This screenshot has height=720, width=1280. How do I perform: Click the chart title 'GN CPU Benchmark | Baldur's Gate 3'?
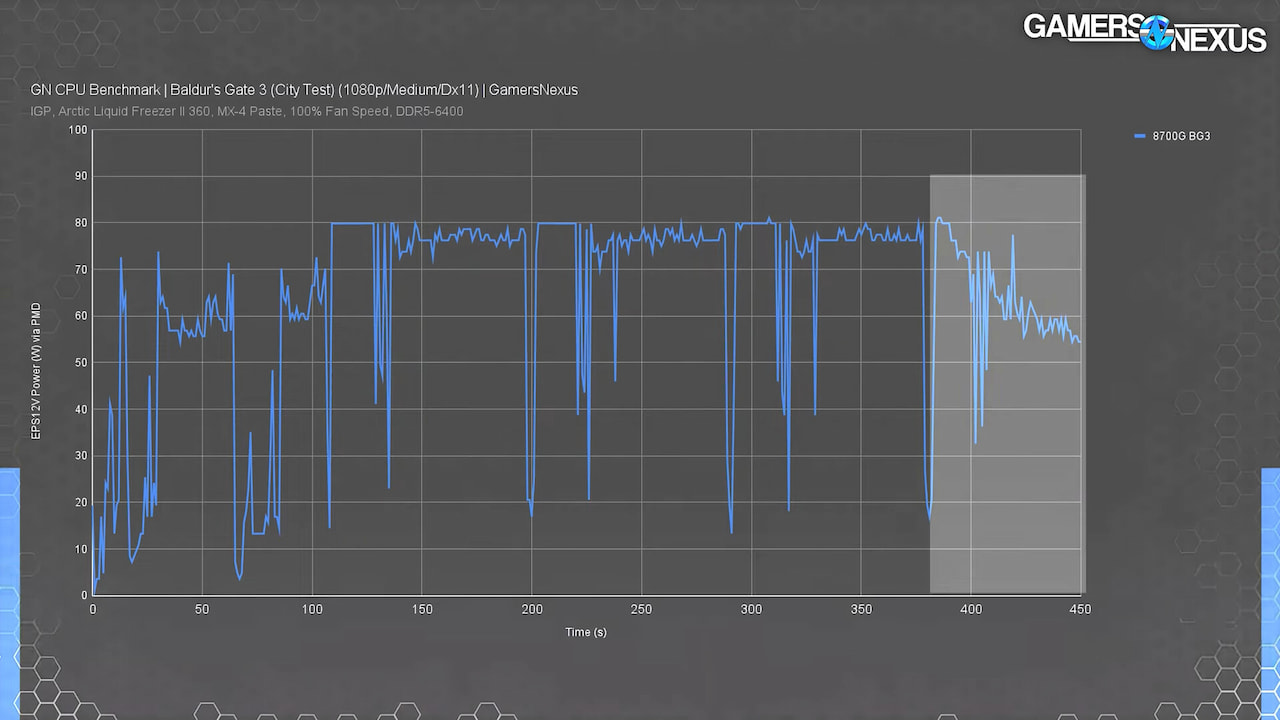(x=304, y=90)
